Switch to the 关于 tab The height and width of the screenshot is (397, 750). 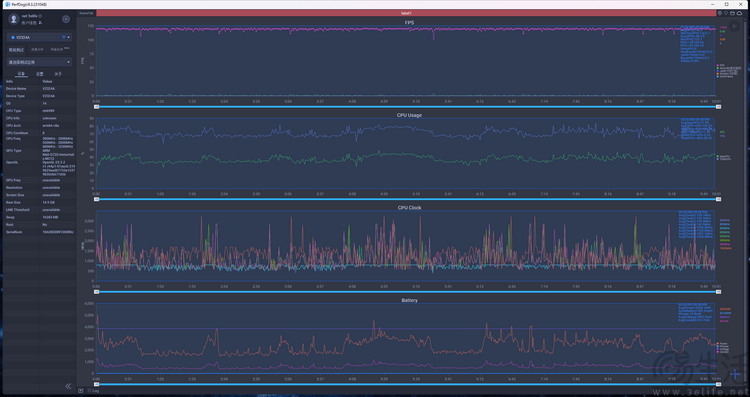click(x=58, y=74)
